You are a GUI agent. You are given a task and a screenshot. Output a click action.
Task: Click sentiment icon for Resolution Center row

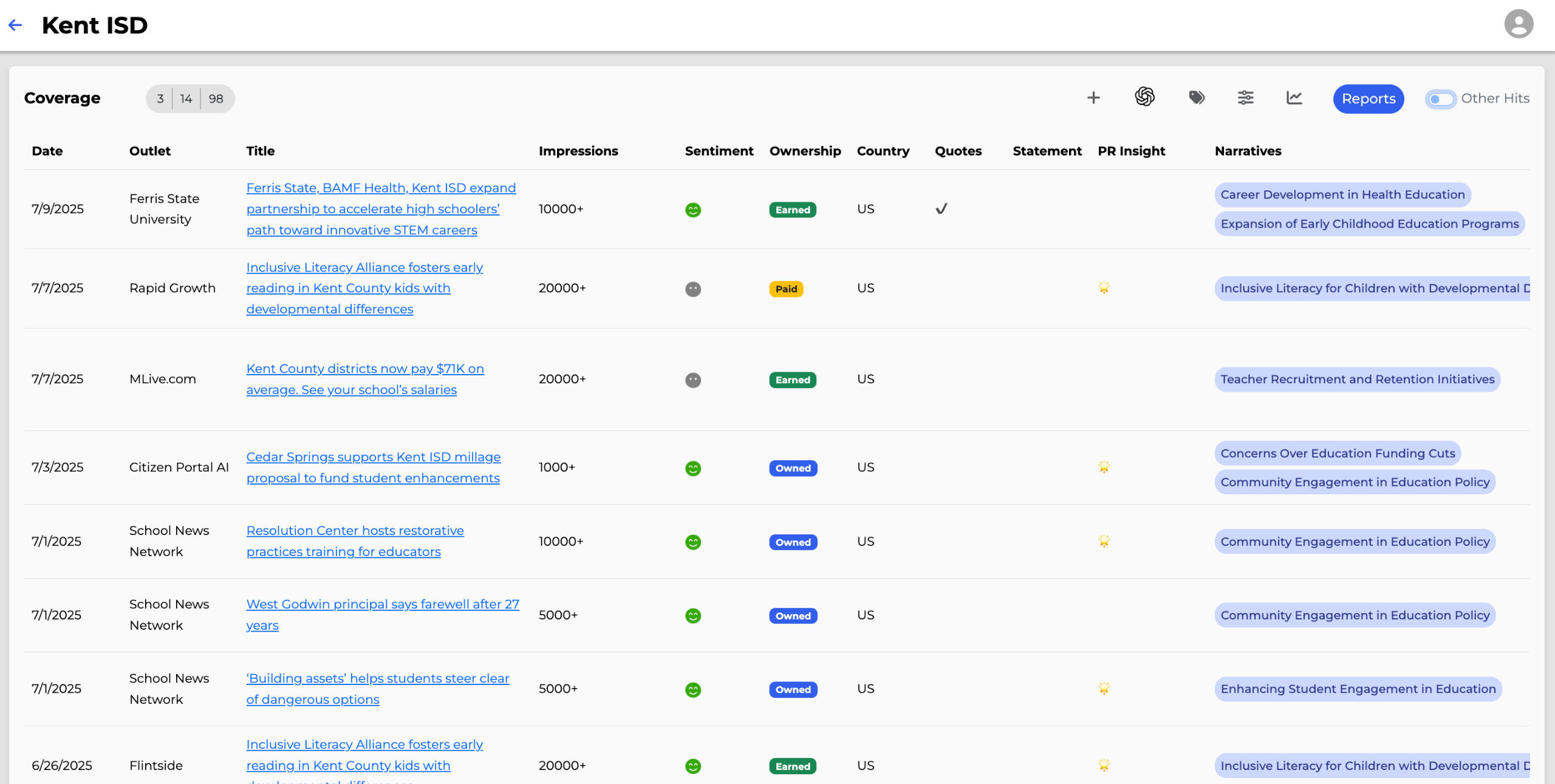click(x=693, y=542)
